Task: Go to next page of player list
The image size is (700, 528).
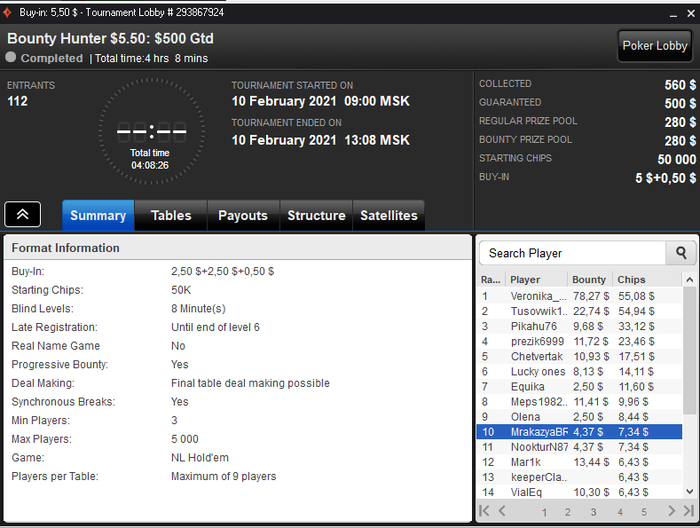Action: point(671,511)
